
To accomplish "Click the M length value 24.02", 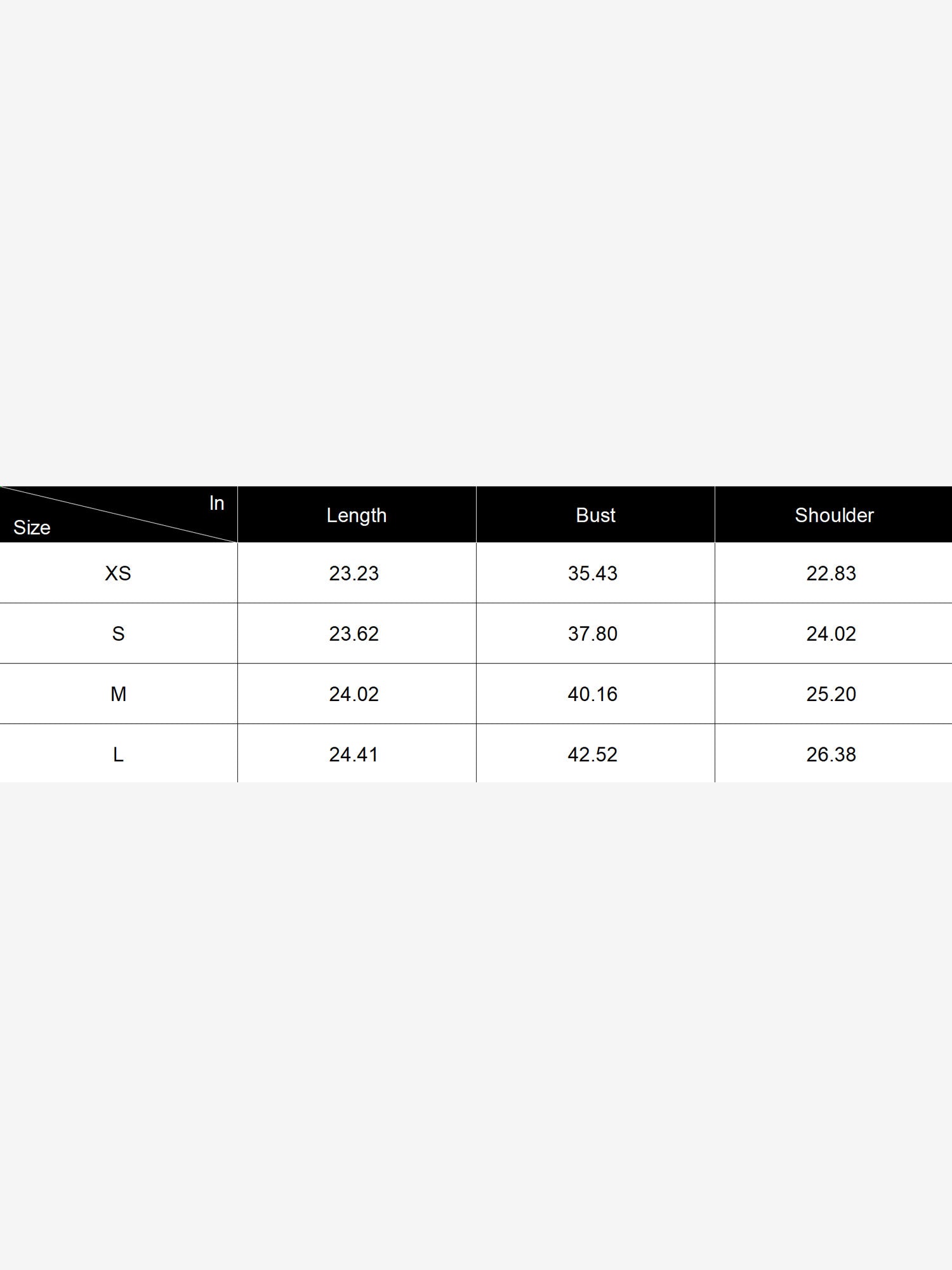I will tap(354, 694).
